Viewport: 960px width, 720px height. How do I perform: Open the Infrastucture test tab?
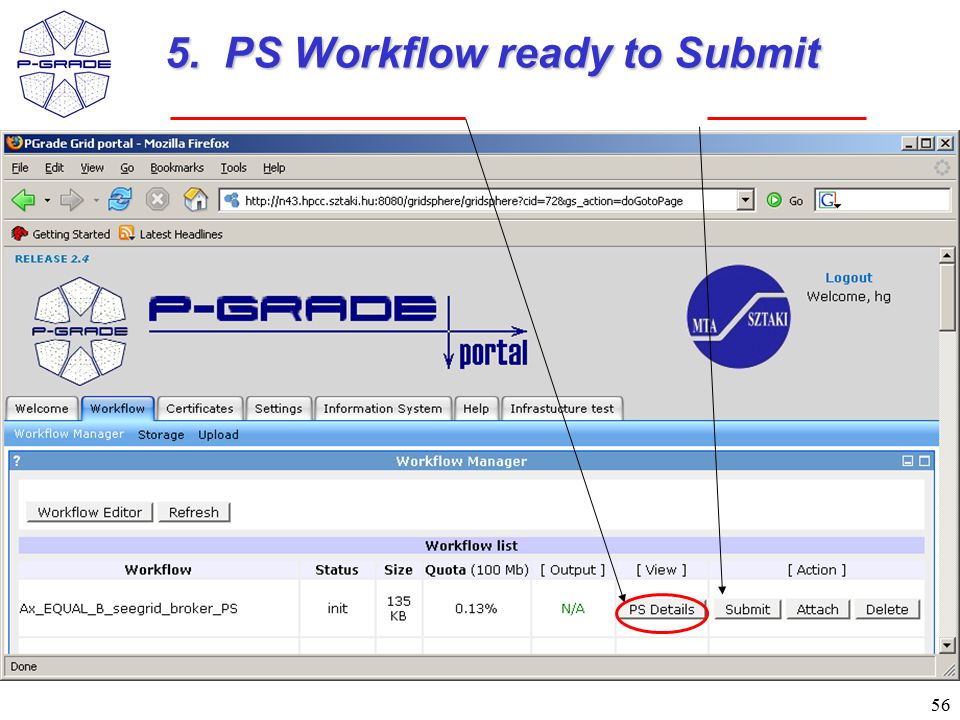pyautogui.click(x=562, y=408)
